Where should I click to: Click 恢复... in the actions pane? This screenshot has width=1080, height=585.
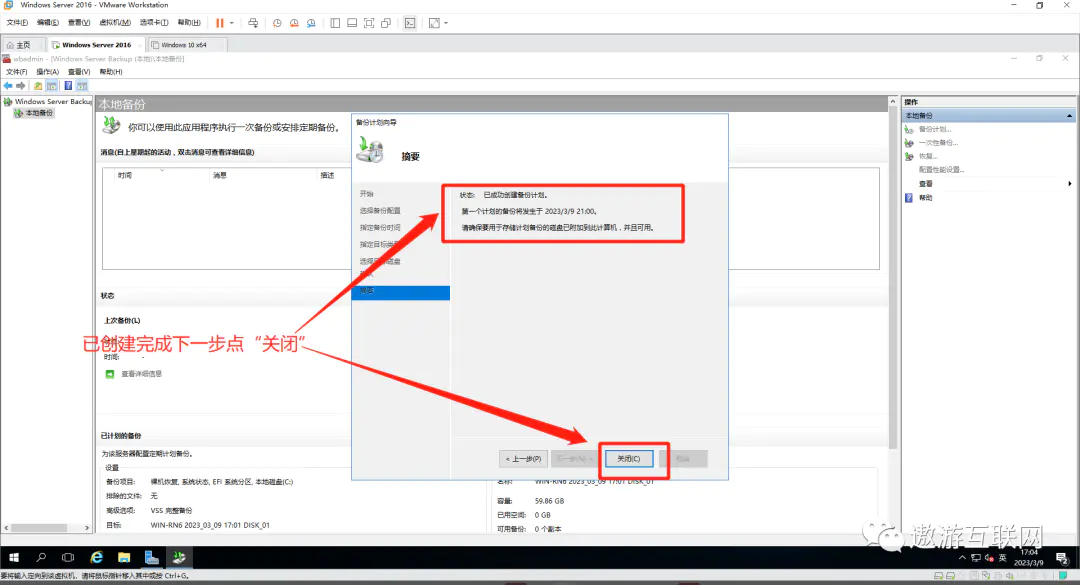click(928, 156)
